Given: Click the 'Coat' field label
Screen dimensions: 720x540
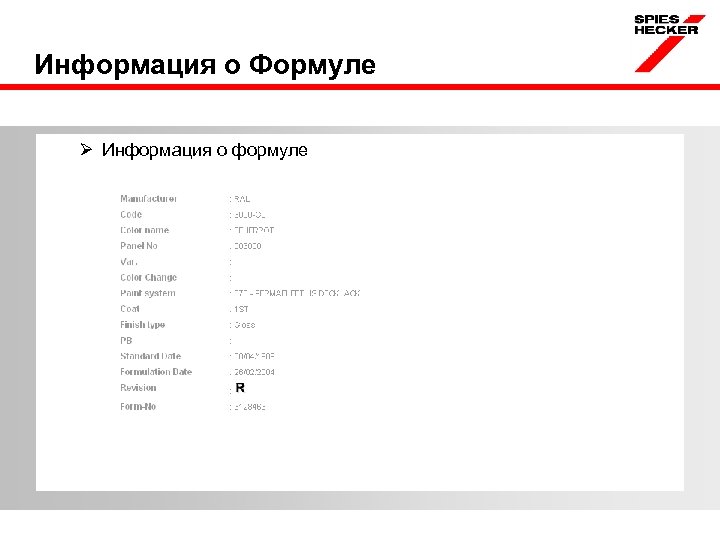Looking at the screenshot, I should (130, 309).
